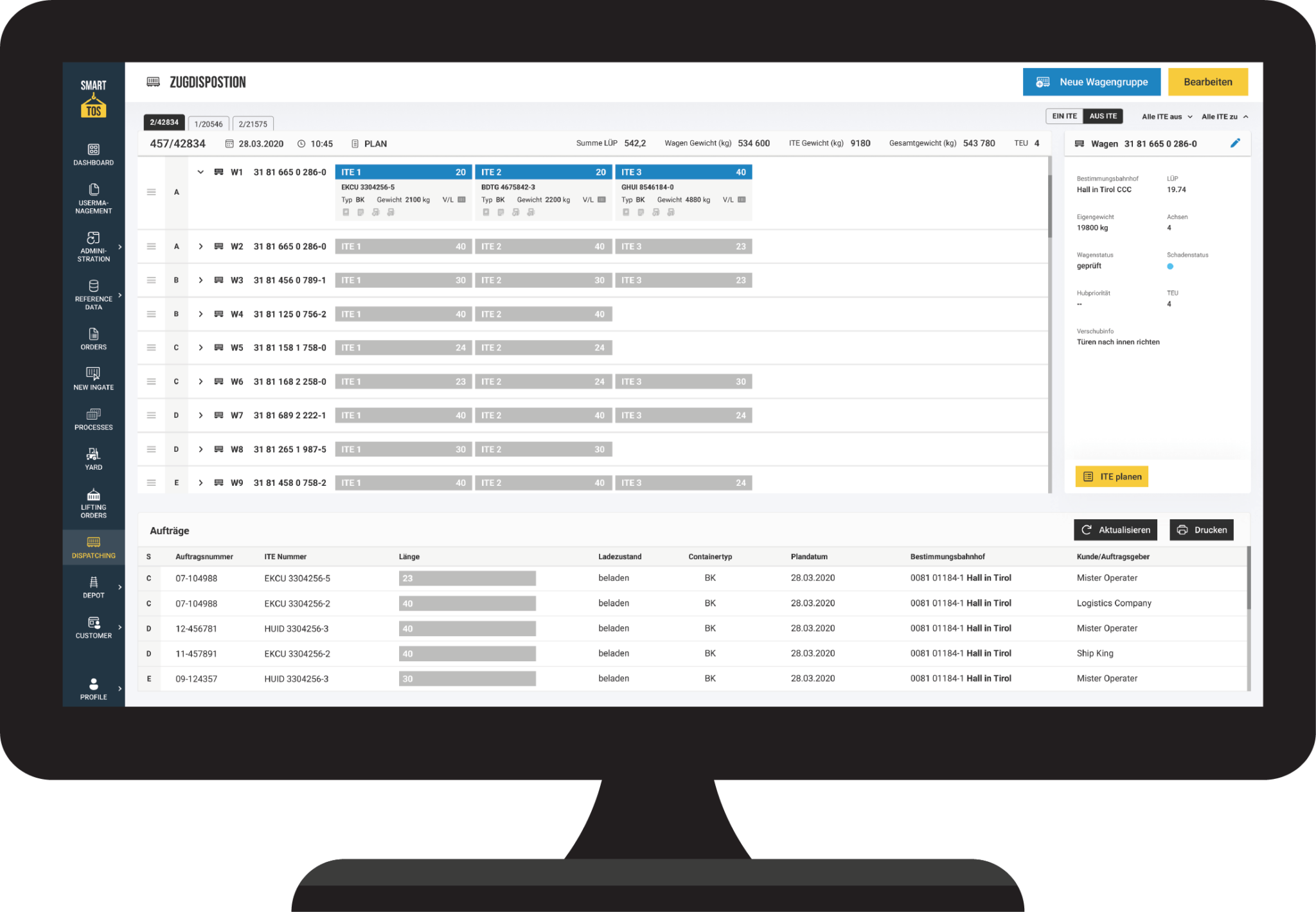Click the Neue Wagengruppe button

coord(1091,82)
